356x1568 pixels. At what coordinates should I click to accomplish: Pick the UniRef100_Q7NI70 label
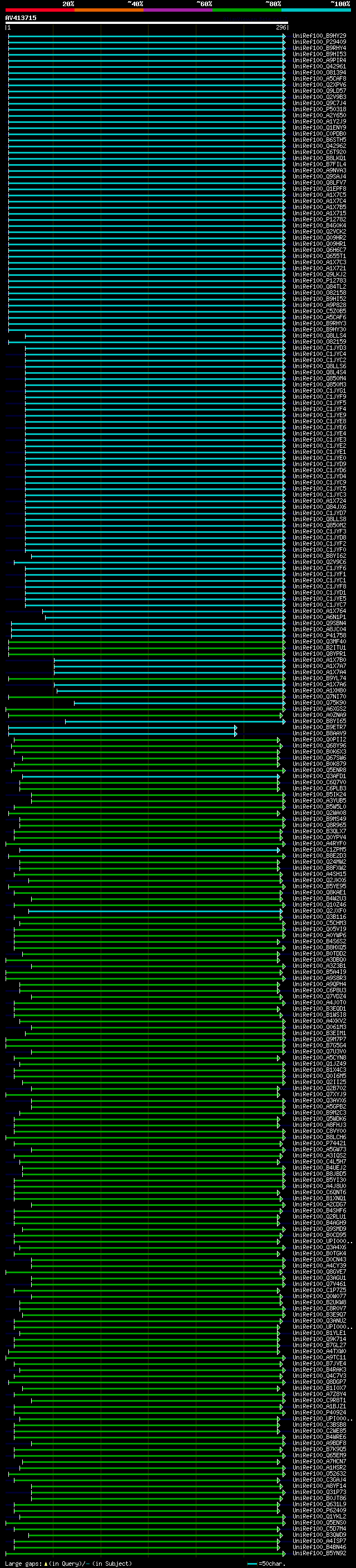click(319, 696)
